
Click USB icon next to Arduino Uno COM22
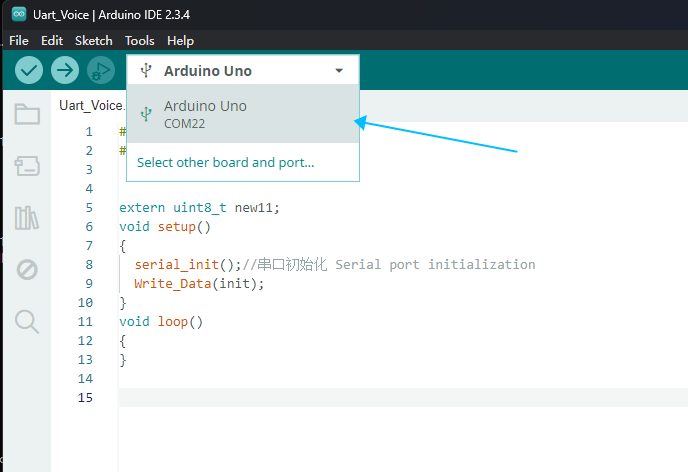click(146, 114)
